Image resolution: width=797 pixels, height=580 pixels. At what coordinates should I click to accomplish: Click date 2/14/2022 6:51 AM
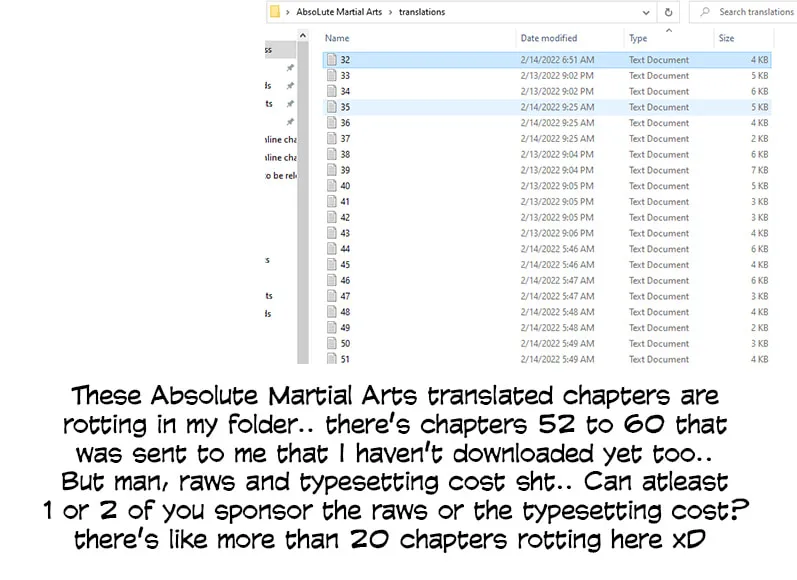[x=557, y=59]
